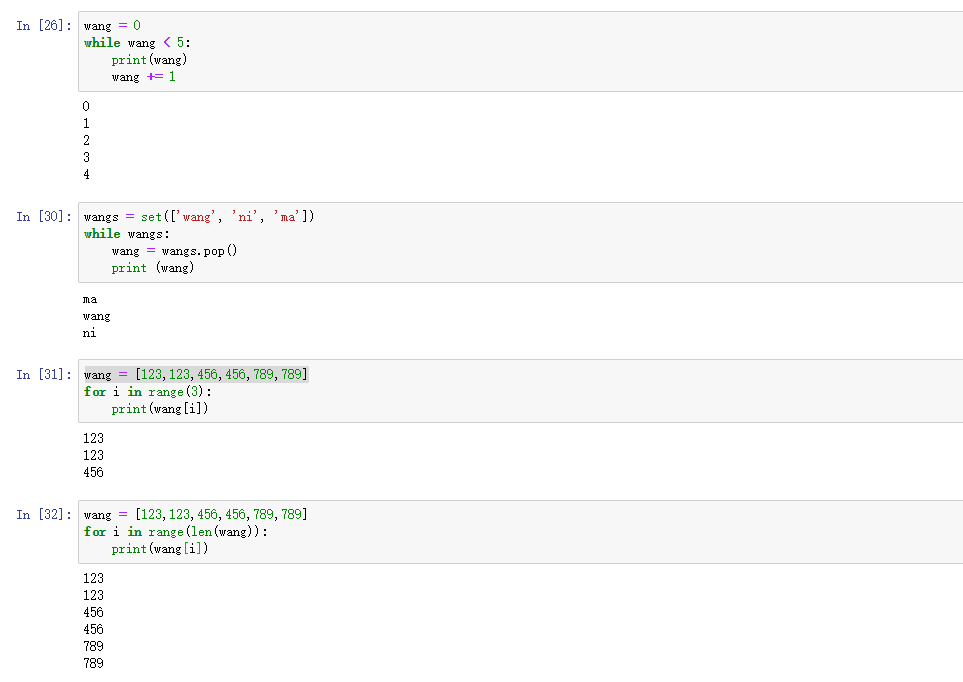Click the 'ma' output text
This screenshot has width=963, height=682.
pos(90,299)
